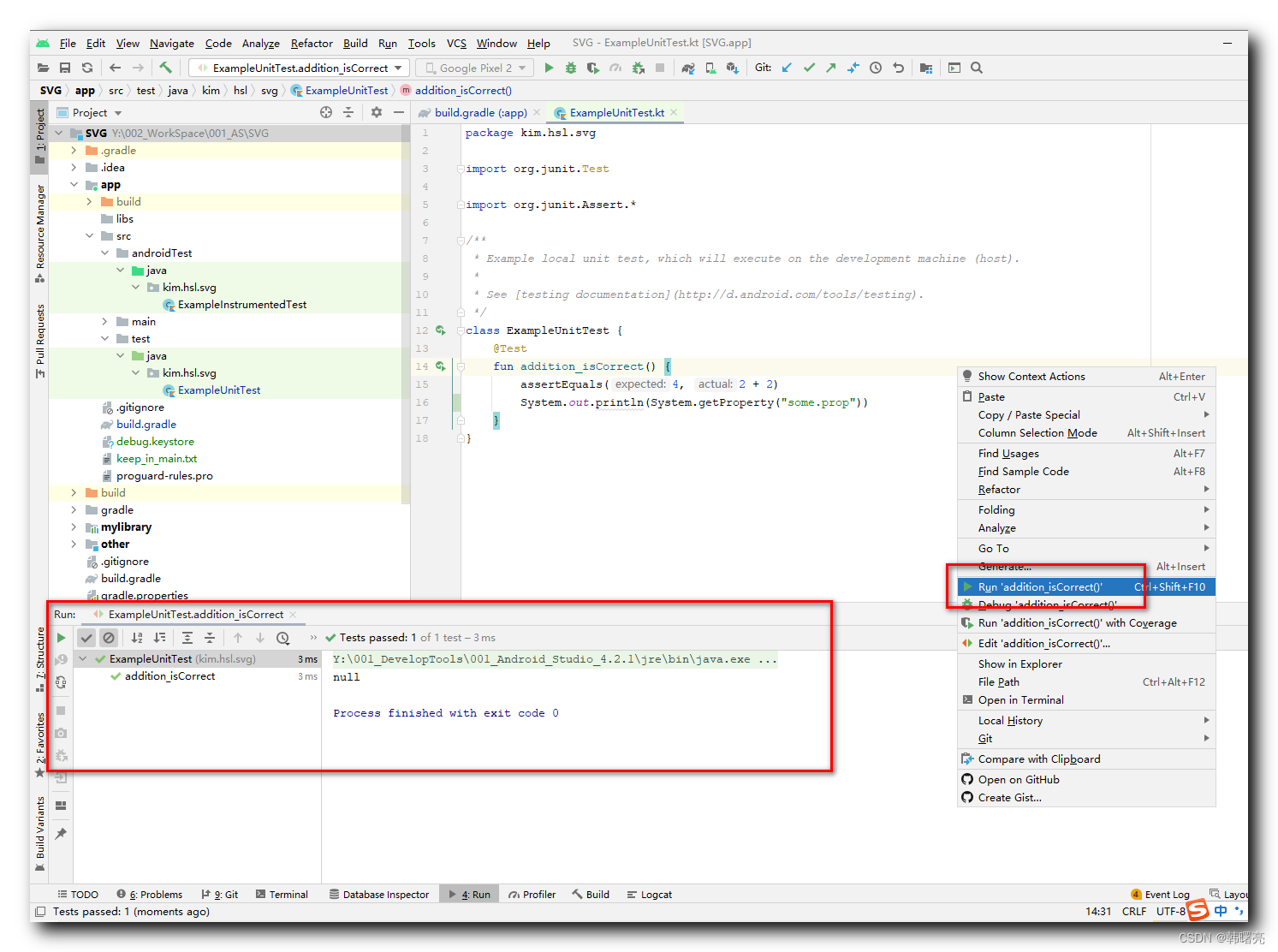Close the ExampleUnitTest.kt editor tab

pos(674,112)
